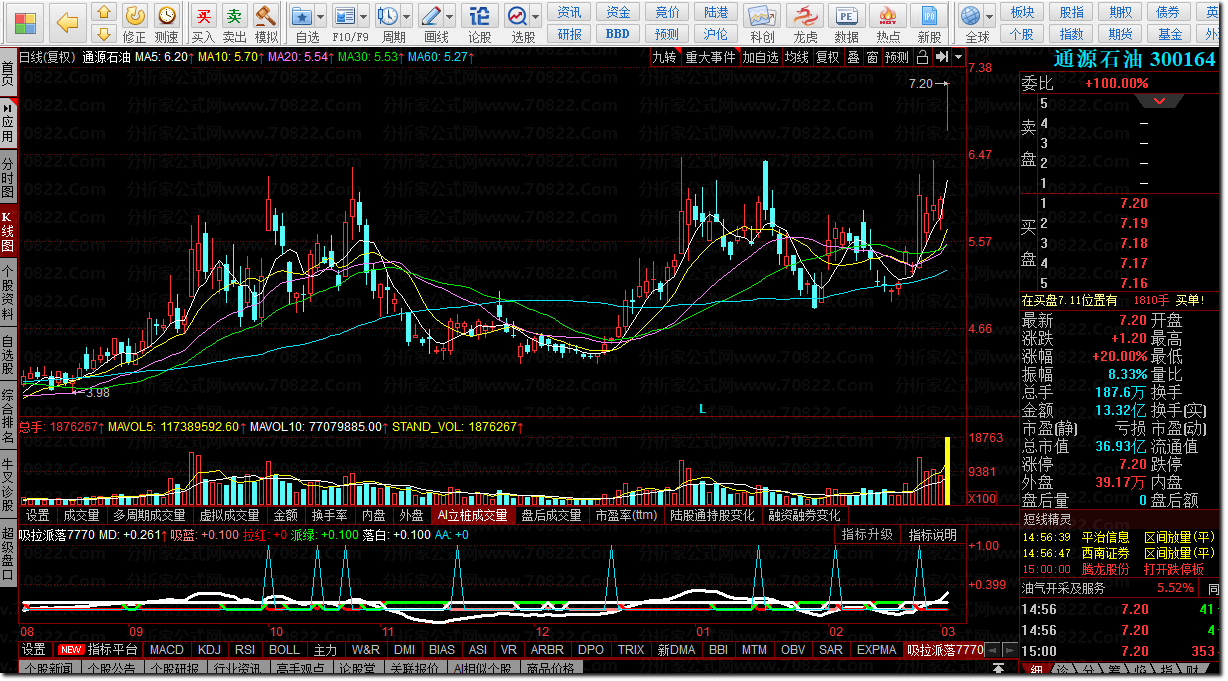Click the colorful home grid icon
Viewport: 1228px width, 681px height.
[26, 21]
